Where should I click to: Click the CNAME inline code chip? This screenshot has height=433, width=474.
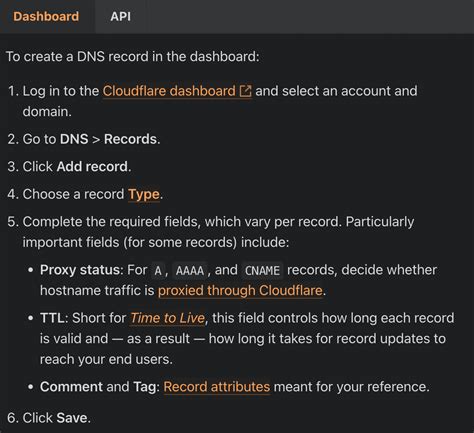point(262,270)
